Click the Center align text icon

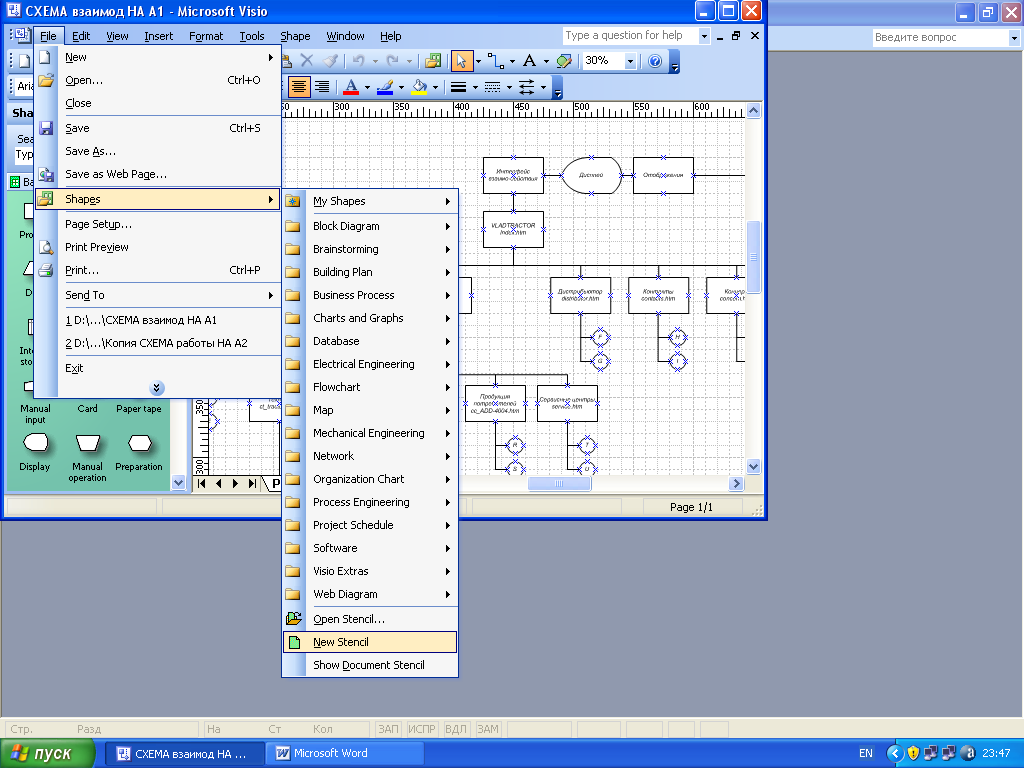(x=299, y=87)
